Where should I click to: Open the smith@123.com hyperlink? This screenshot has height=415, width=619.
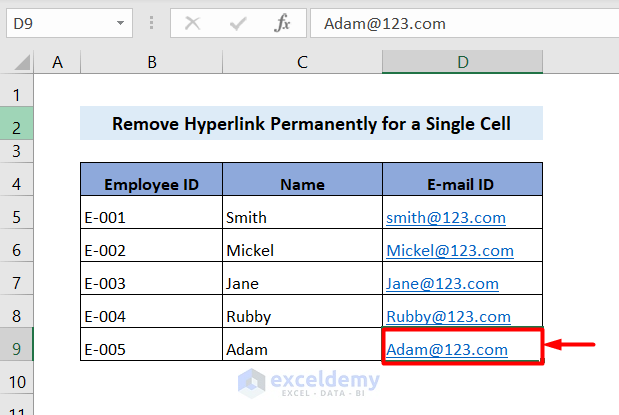(x=446, y=218)
